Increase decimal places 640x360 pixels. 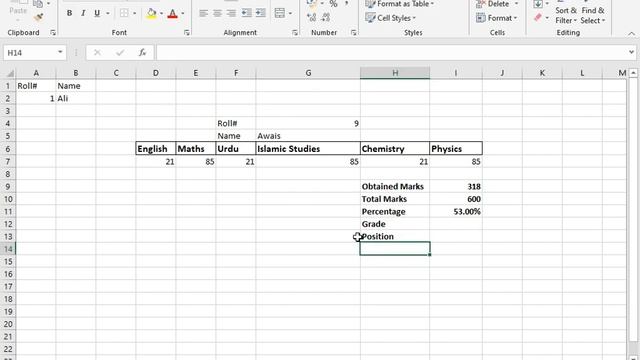[311, 17]
